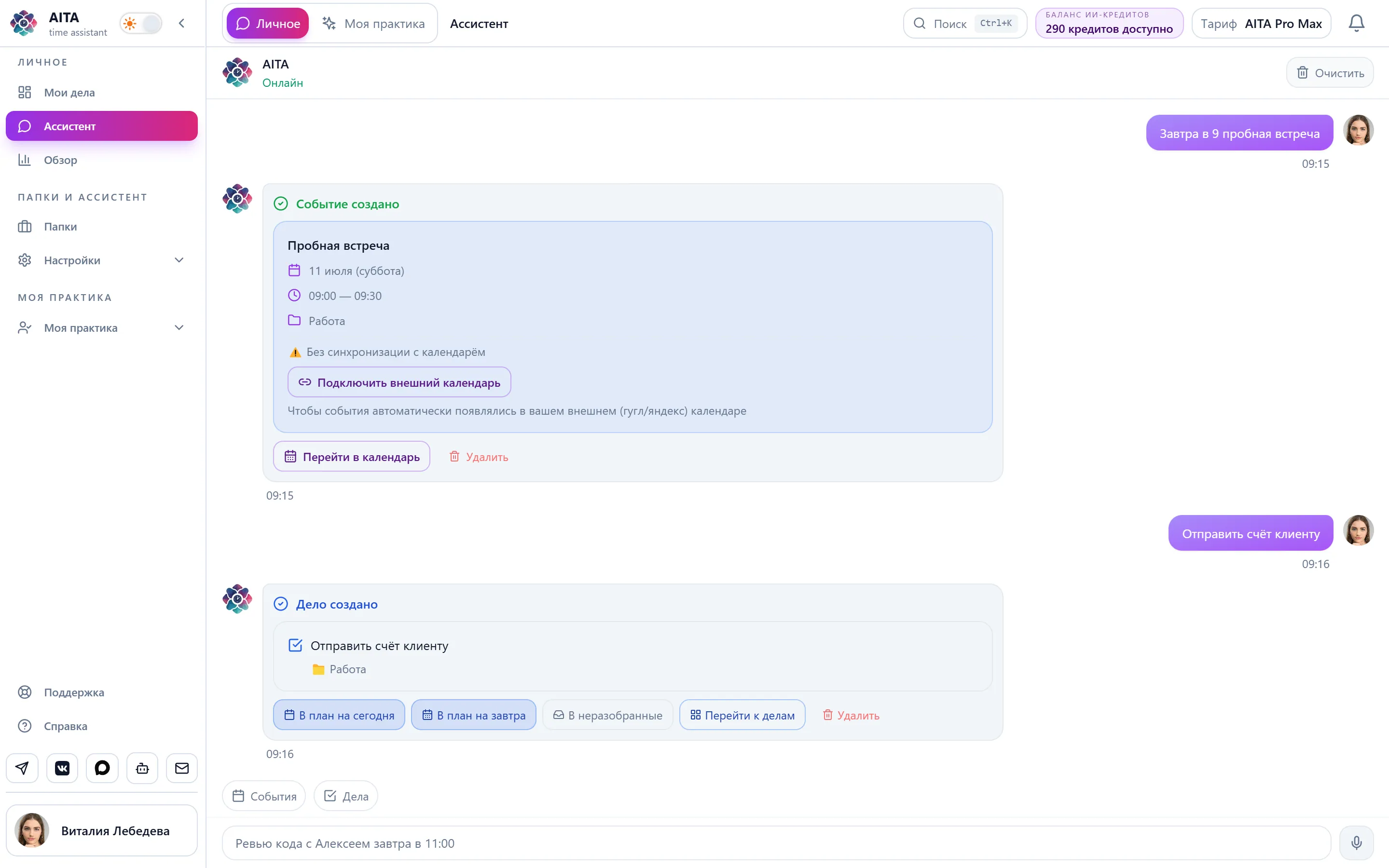Open the Telegram paper-plane icon

pyautogui.click(x=22, y=768)
